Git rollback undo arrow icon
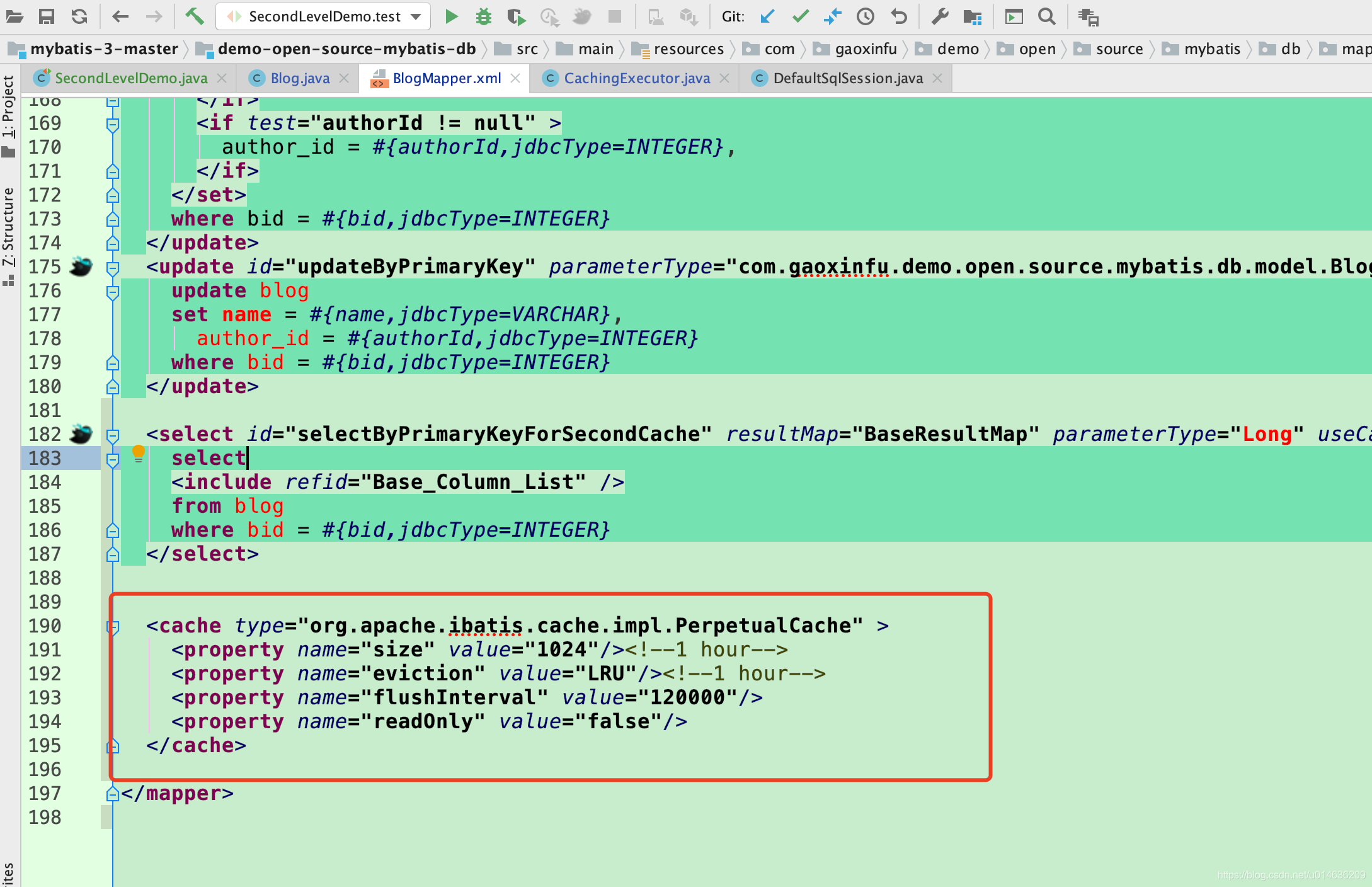 coord(899,17)
